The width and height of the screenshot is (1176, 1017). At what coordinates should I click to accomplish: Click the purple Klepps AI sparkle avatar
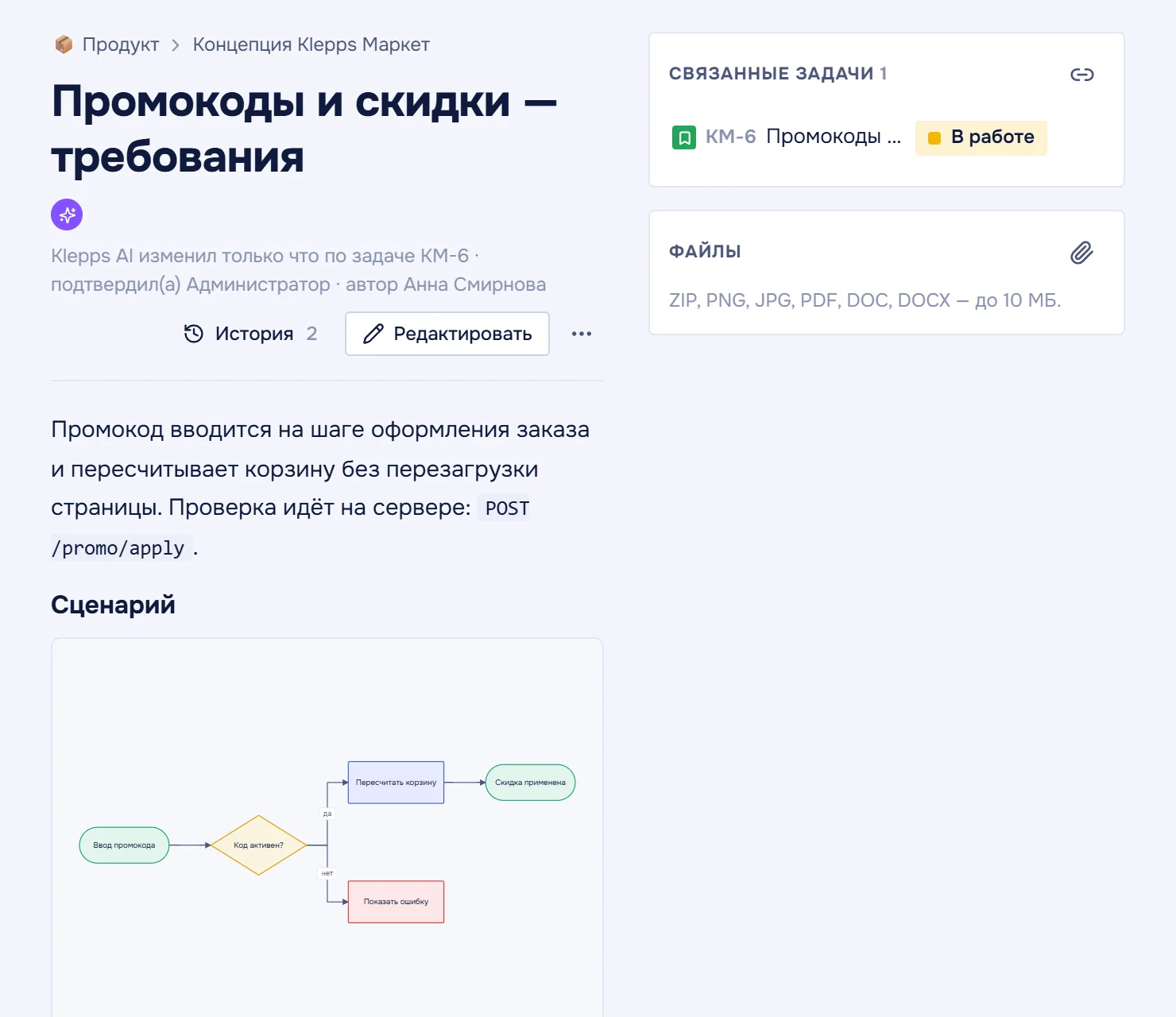[67, 215]
